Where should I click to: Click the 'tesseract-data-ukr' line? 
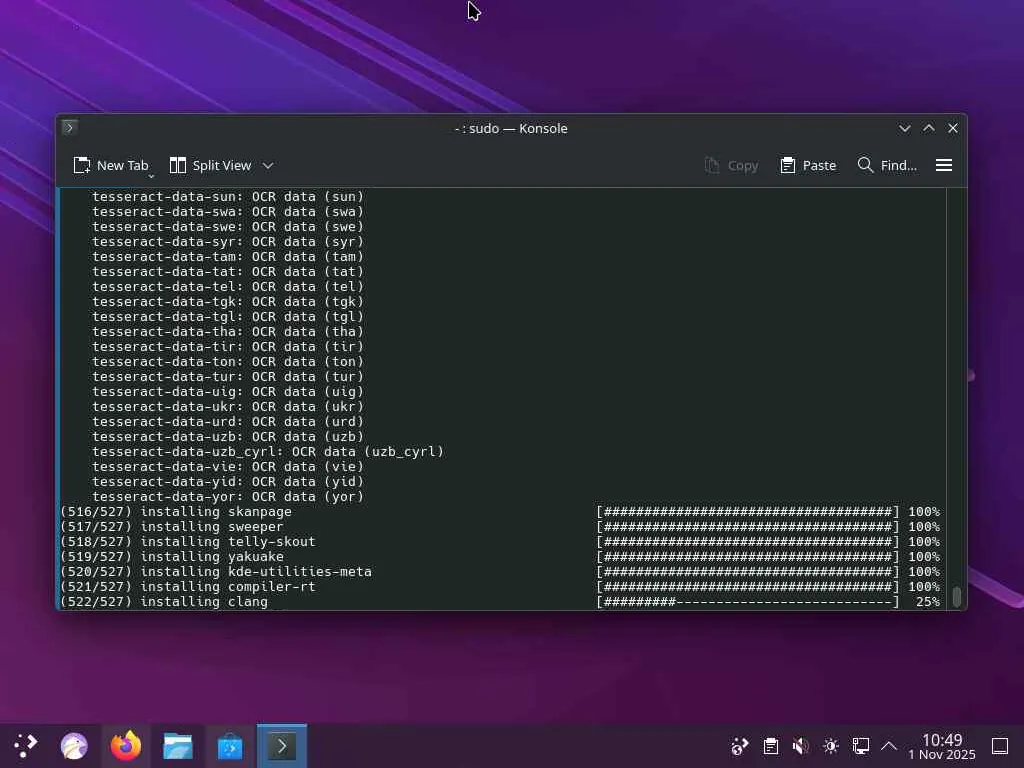228,406
